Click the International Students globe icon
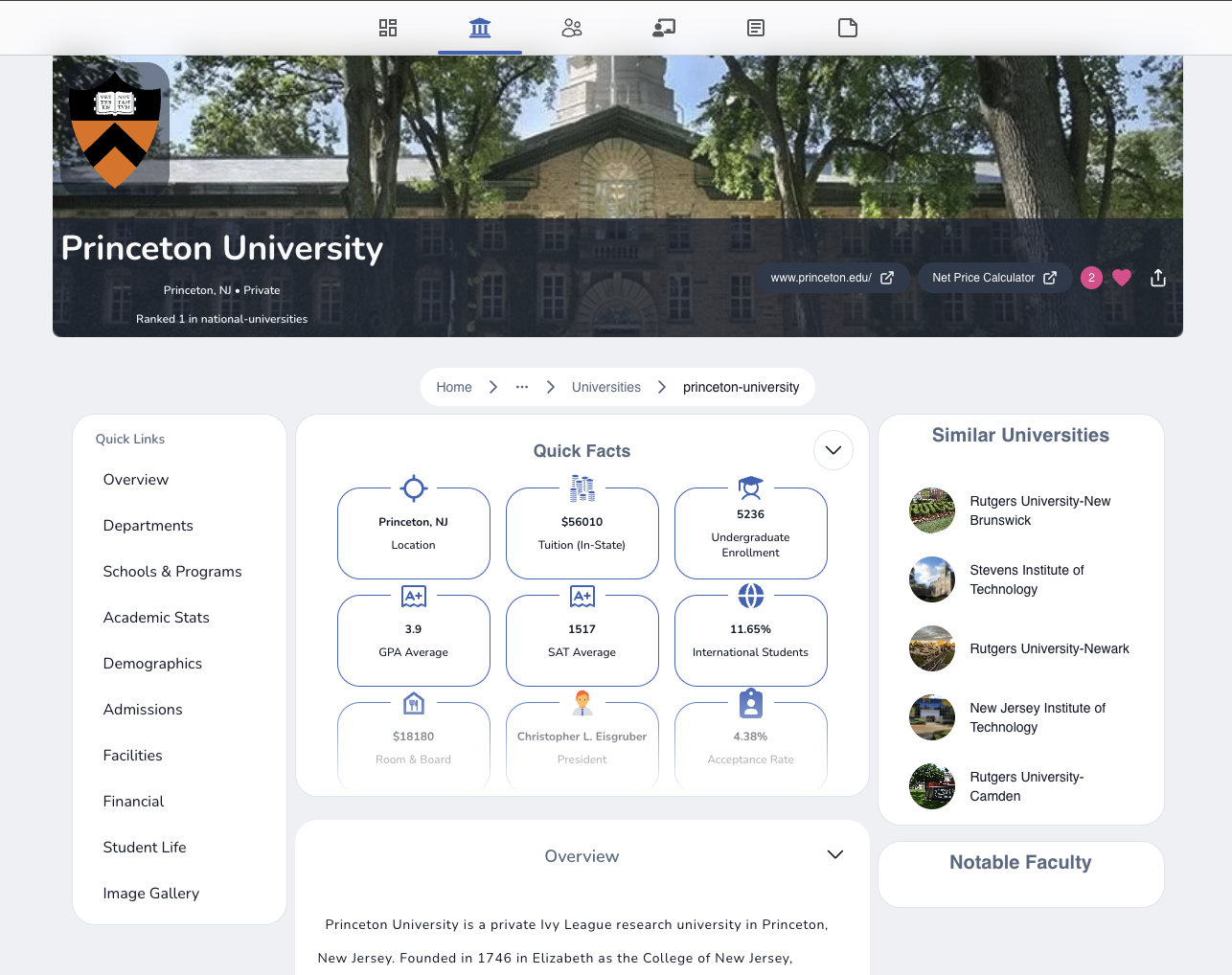1232x975 pixels. (x=751, y=596)
